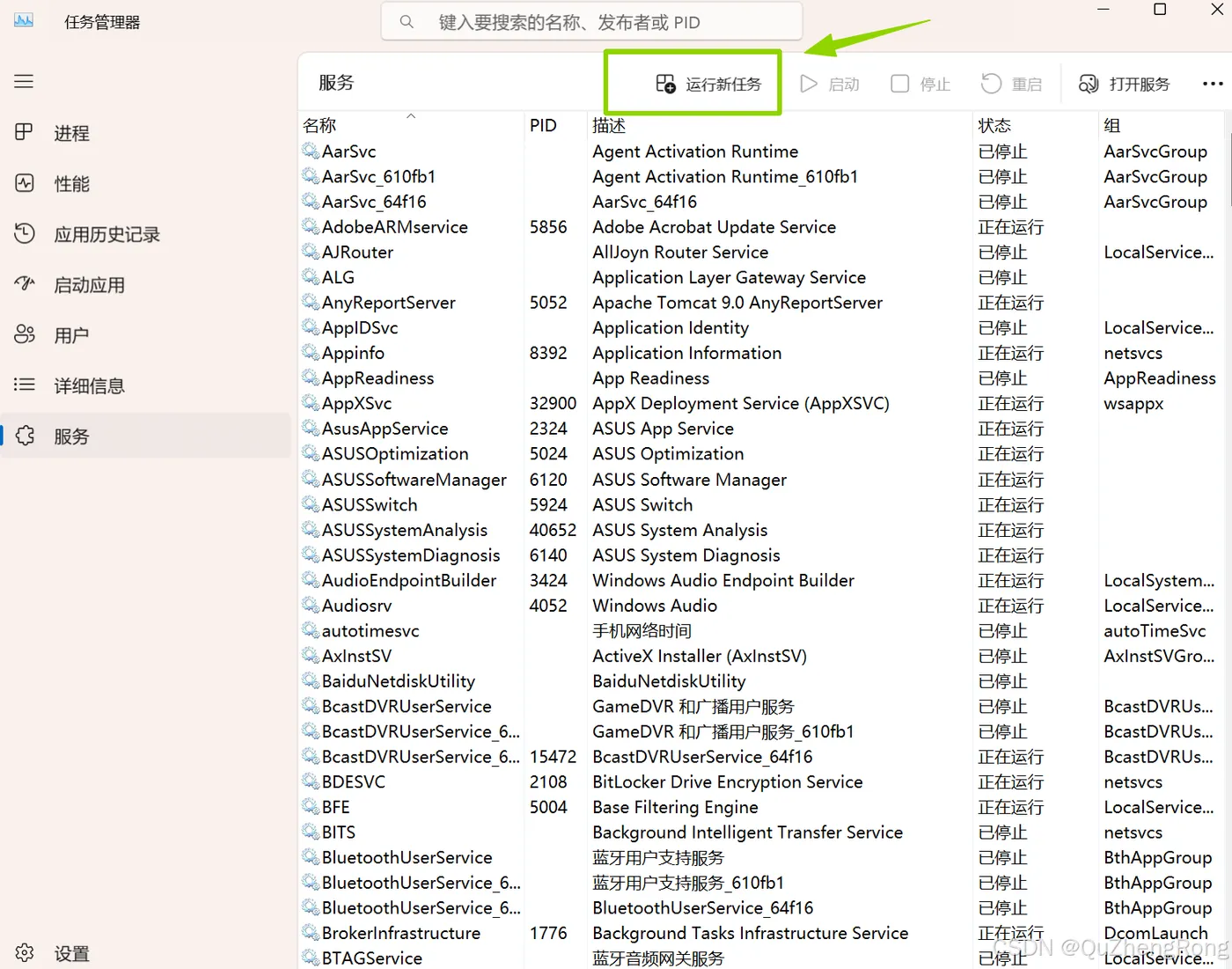
Task: Click the gear icon beside Audiosrv
Action: tap(311, 606)
